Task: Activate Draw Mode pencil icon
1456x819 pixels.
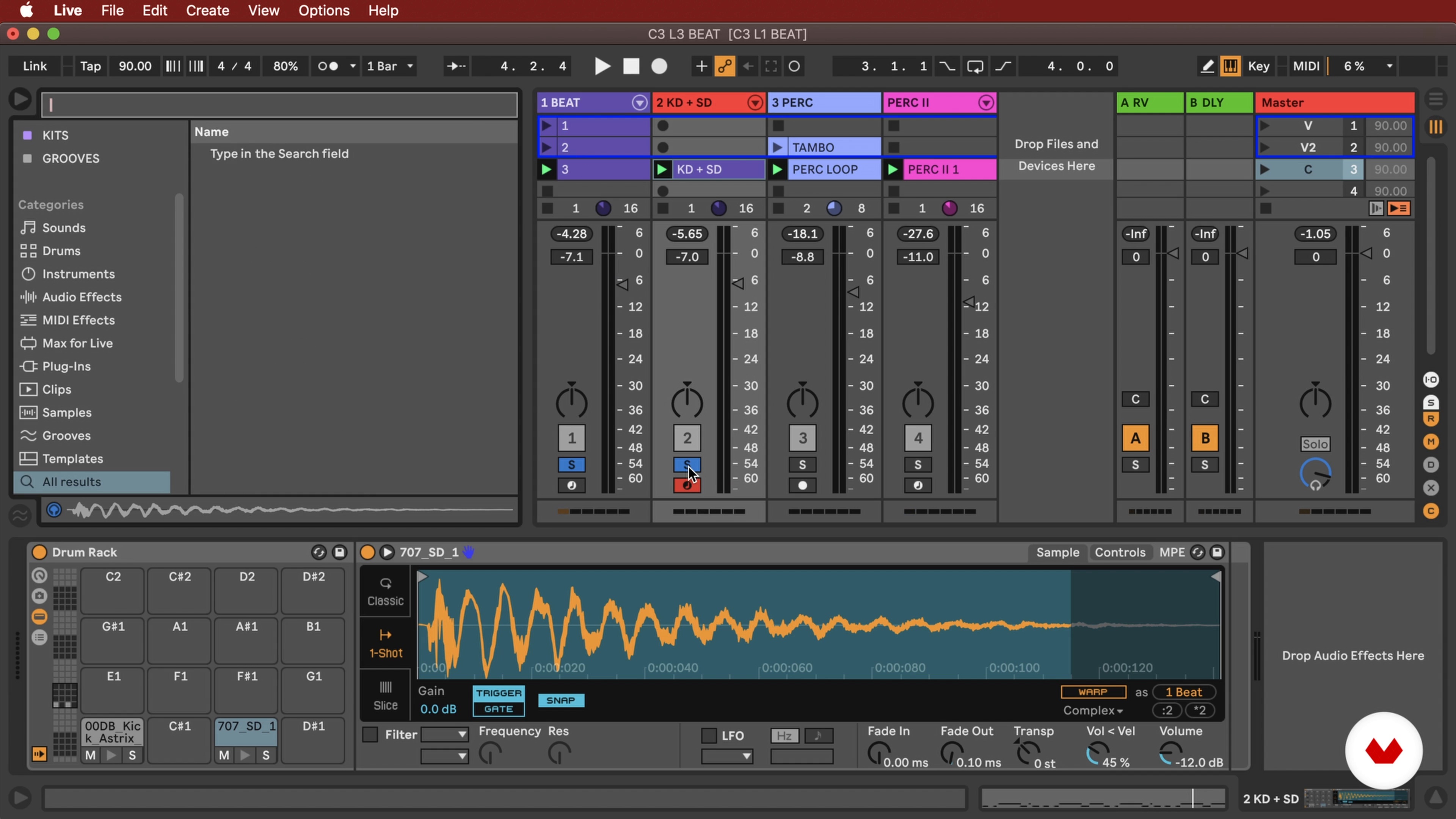Action: click(x=1207, y=66)
